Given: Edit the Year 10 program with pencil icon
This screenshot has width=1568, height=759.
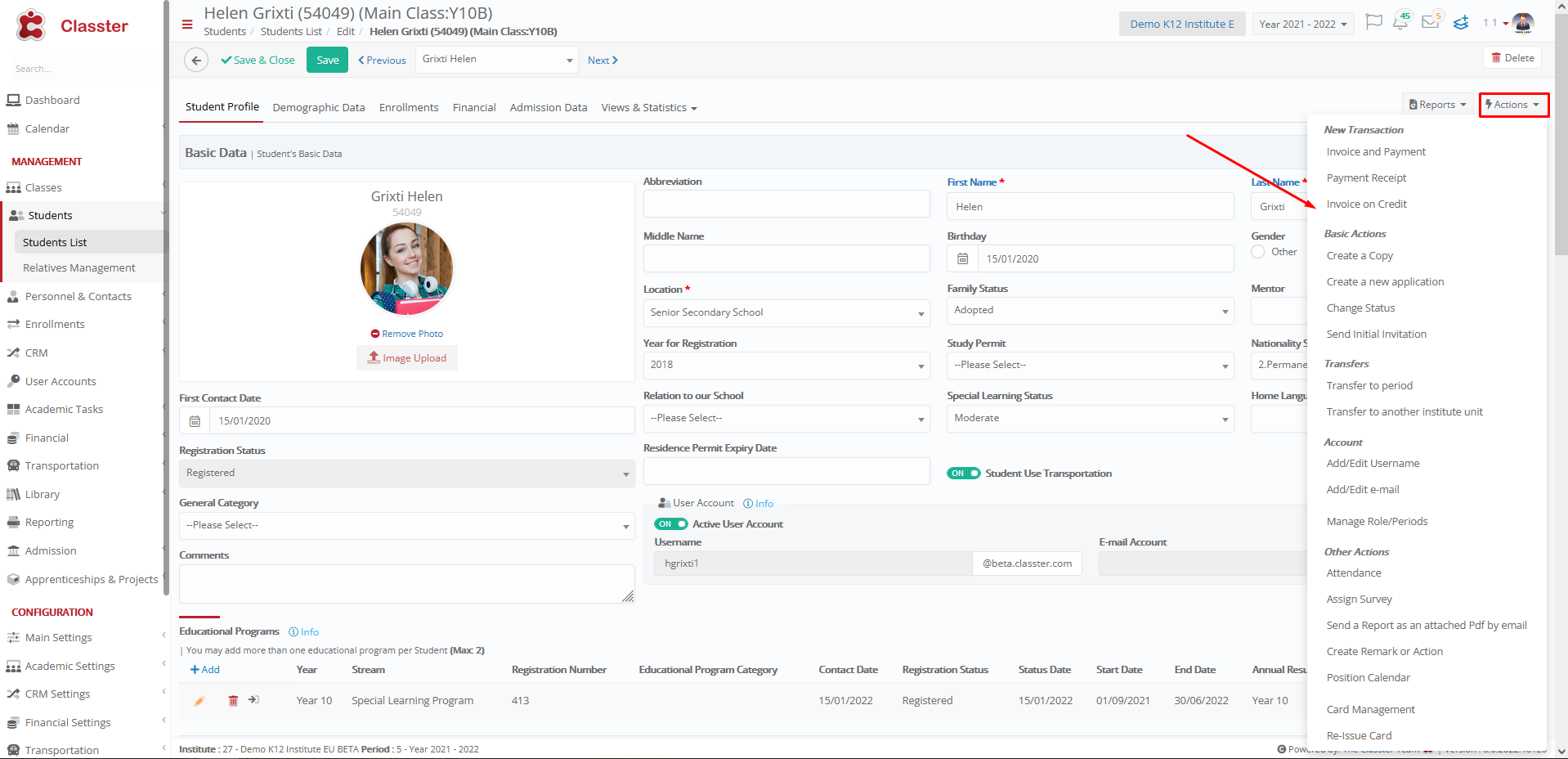Looking at the screenshot, I should (199, 701).
